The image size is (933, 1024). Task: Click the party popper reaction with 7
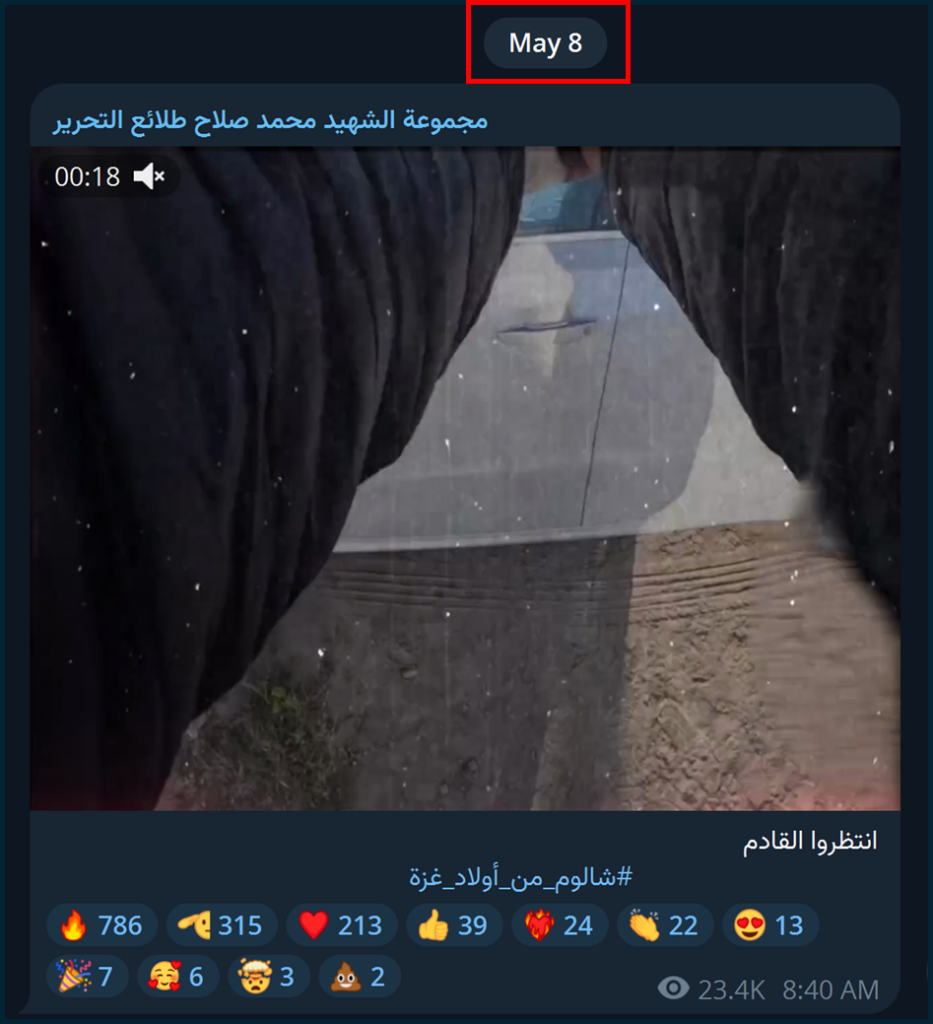pyautogui.click(x=87, y=977)
